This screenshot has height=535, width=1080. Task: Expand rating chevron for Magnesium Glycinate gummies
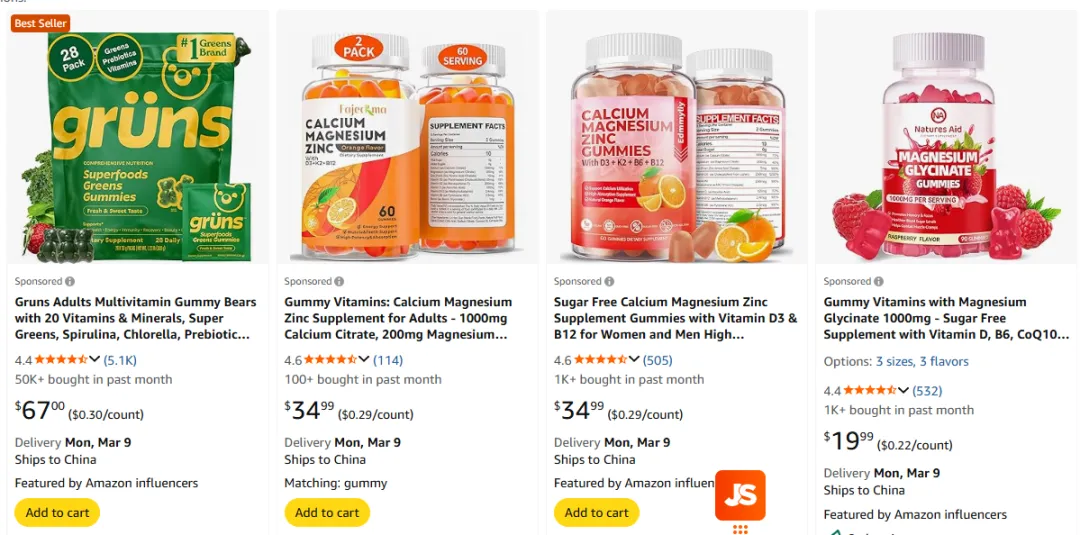(903, 390)
